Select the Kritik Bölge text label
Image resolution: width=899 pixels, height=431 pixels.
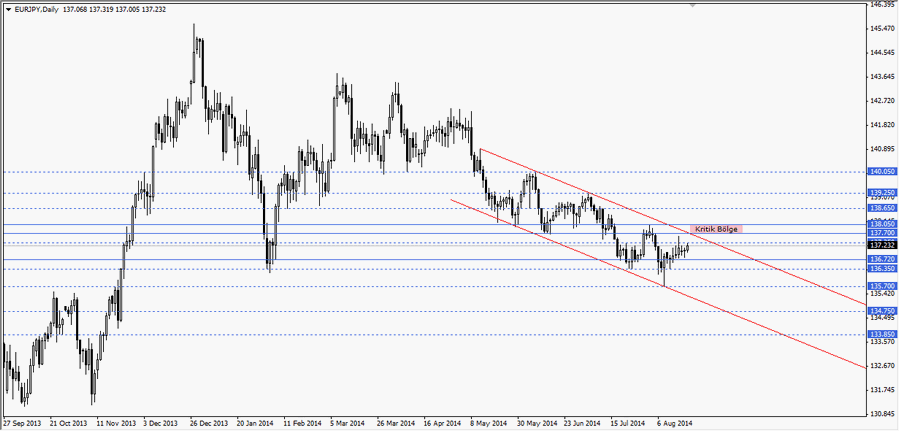(716, 229)
